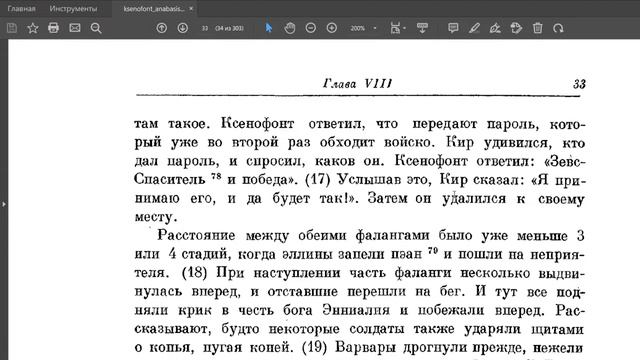This screenshot has height=360, width=640.
Task: Open the find text magnifier
Action: coord(96,28)
